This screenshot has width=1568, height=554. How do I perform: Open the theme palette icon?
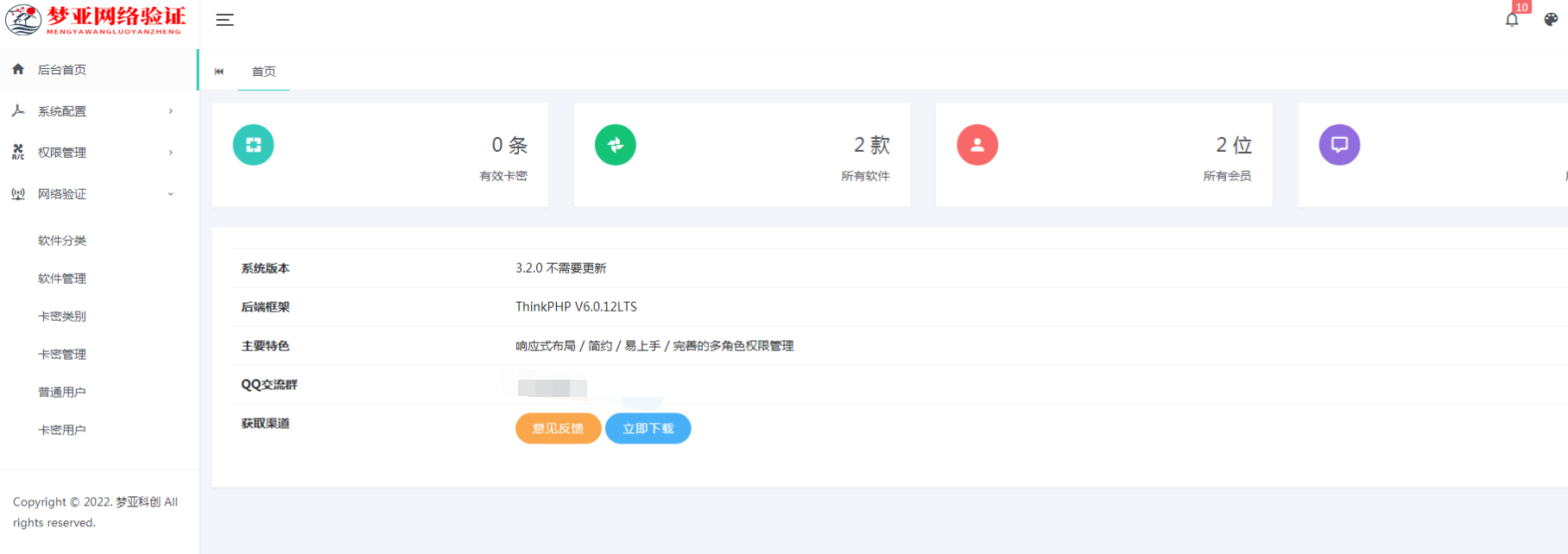point(1551,20)
